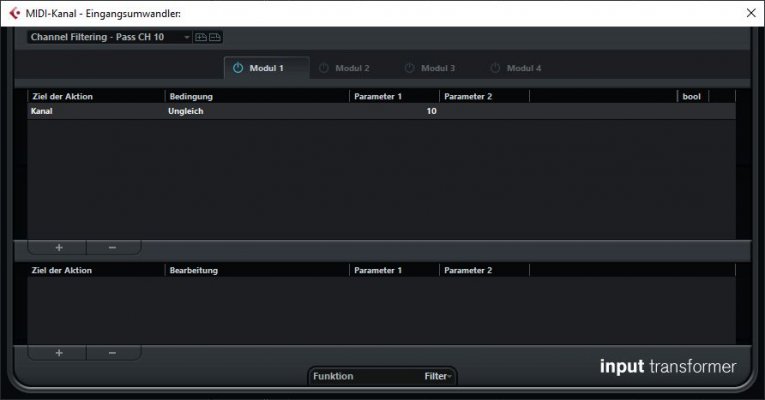Enable the Modul 4 power button
This screenshot has width=765, height=400.
click(495, 68)
